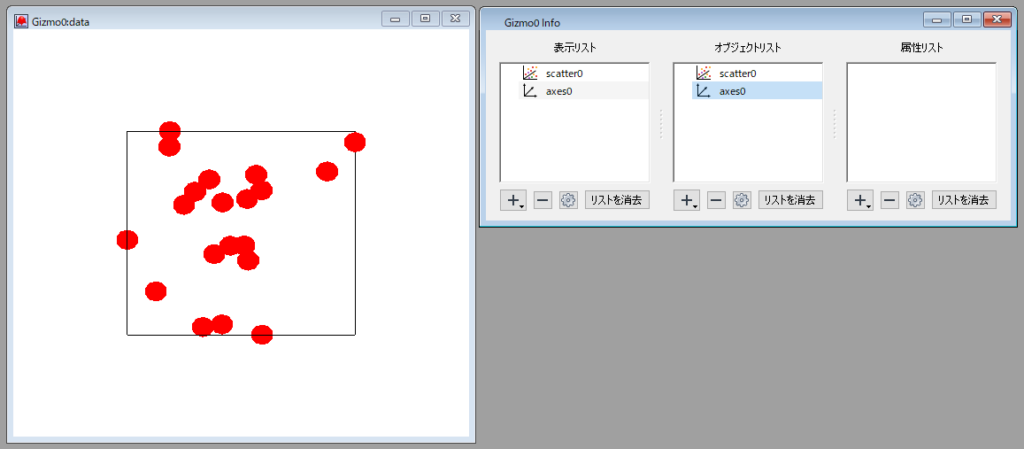
Task: Click inside the empty attribute list box
Action: [921, 122]
